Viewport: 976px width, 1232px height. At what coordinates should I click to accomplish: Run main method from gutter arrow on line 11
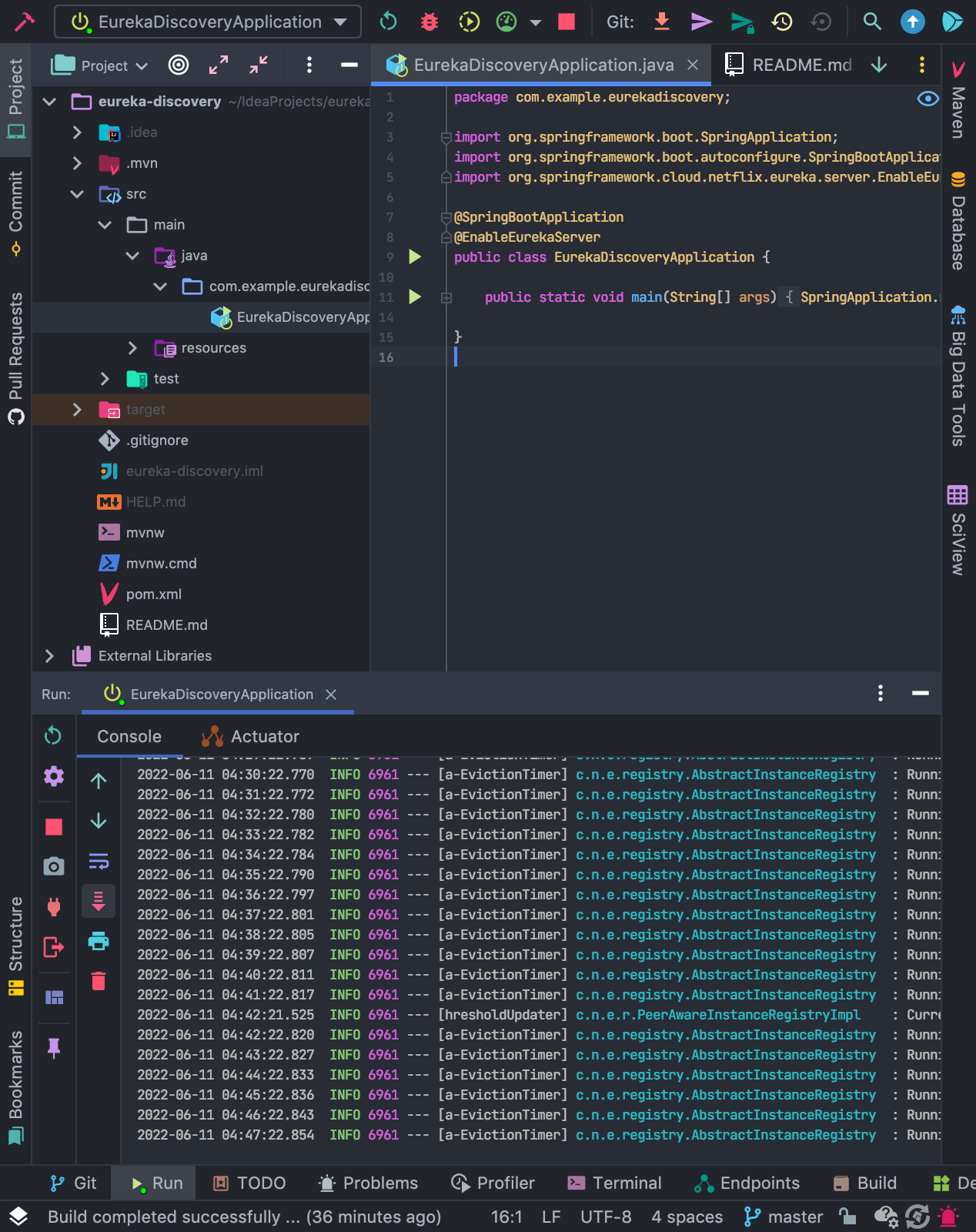pyautogui.click(x=415, y=297)
